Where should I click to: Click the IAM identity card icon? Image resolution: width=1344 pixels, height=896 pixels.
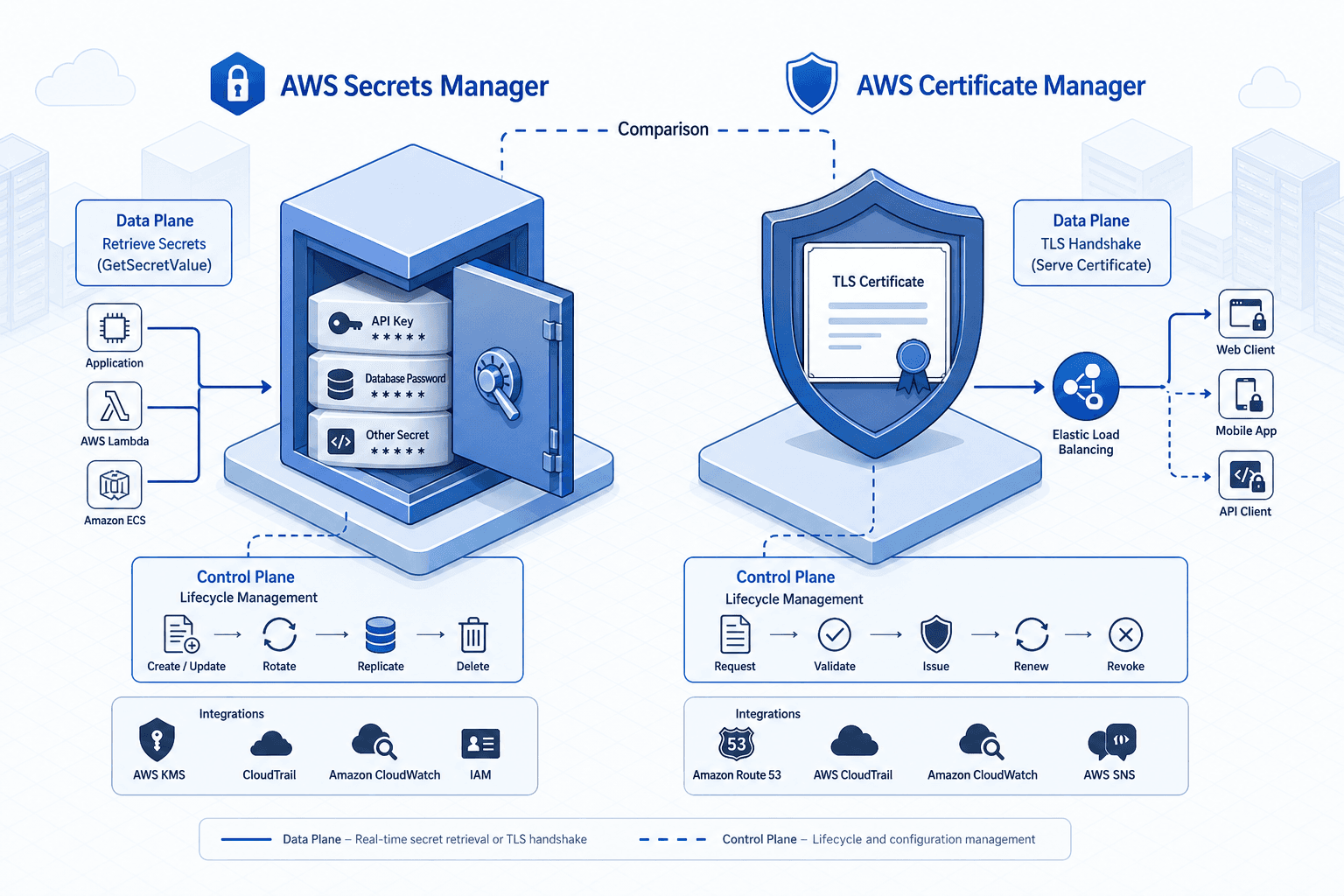point(480,744)
